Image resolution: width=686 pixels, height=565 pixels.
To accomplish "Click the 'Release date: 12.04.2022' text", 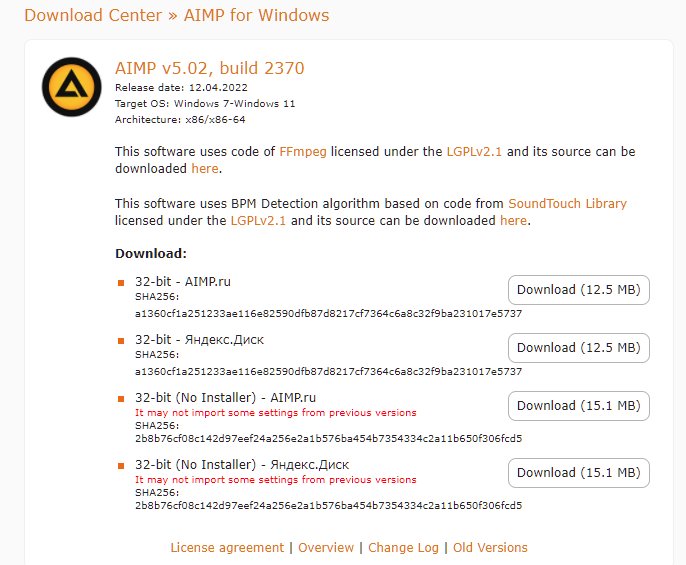I will point(181,88).
